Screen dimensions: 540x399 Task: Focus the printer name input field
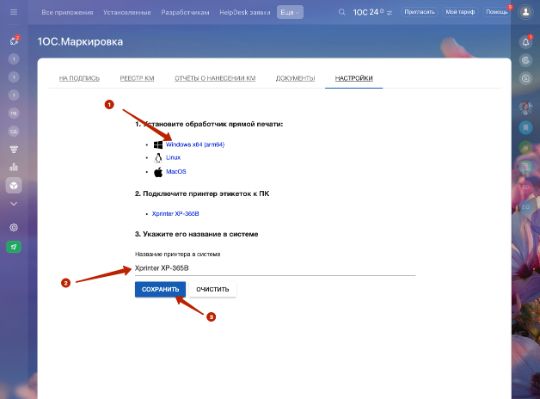275,268
